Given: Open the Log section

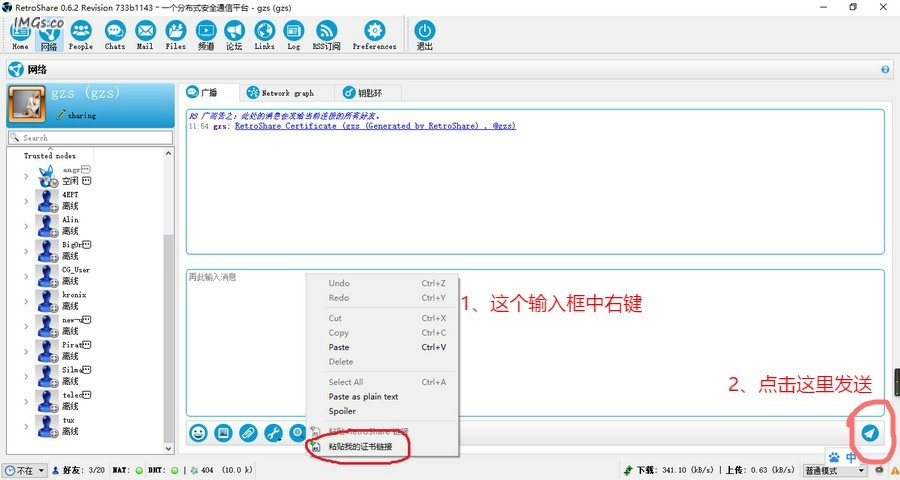Looking at the screenshot, I should click(x=294, y=35).
